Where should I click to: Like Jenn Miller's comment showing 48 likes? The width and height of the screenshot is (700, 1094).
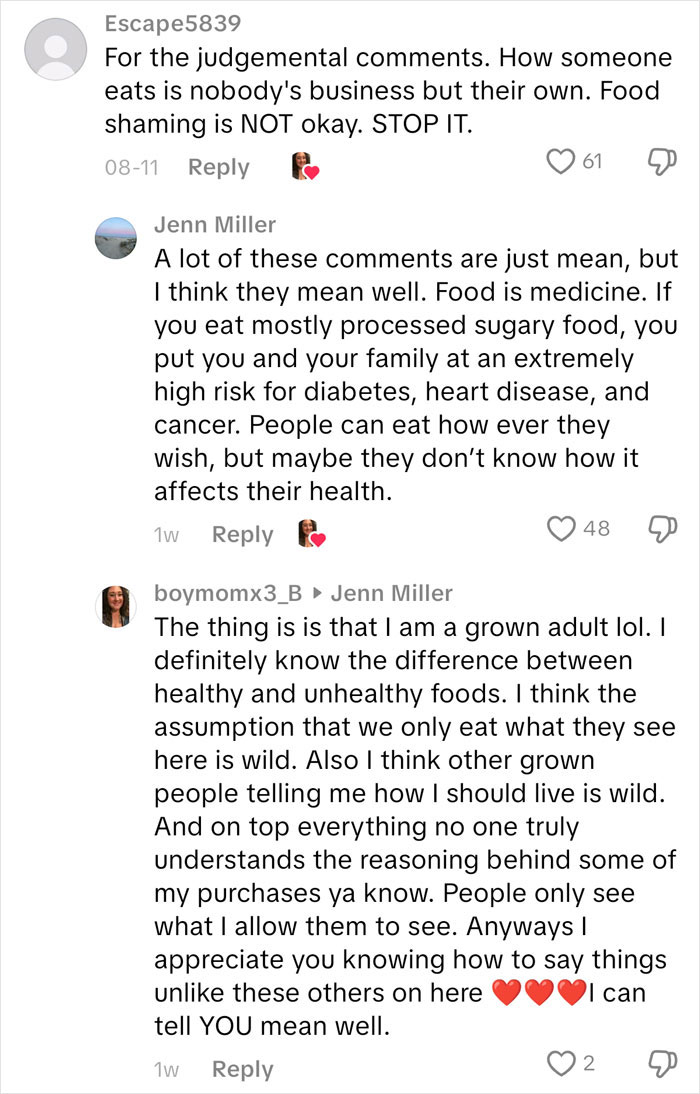562,533
